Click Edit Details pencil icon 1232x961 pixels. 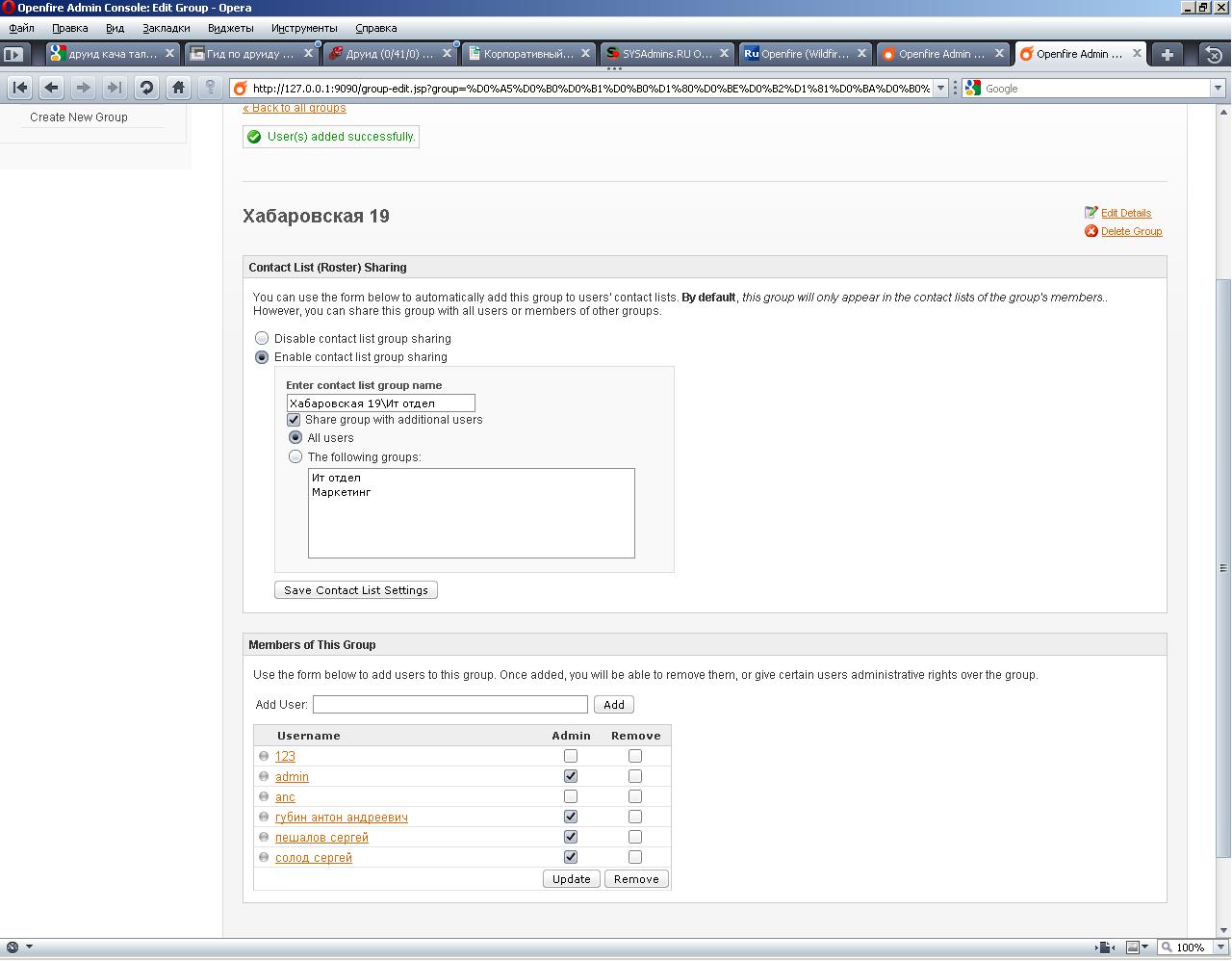1091,212
